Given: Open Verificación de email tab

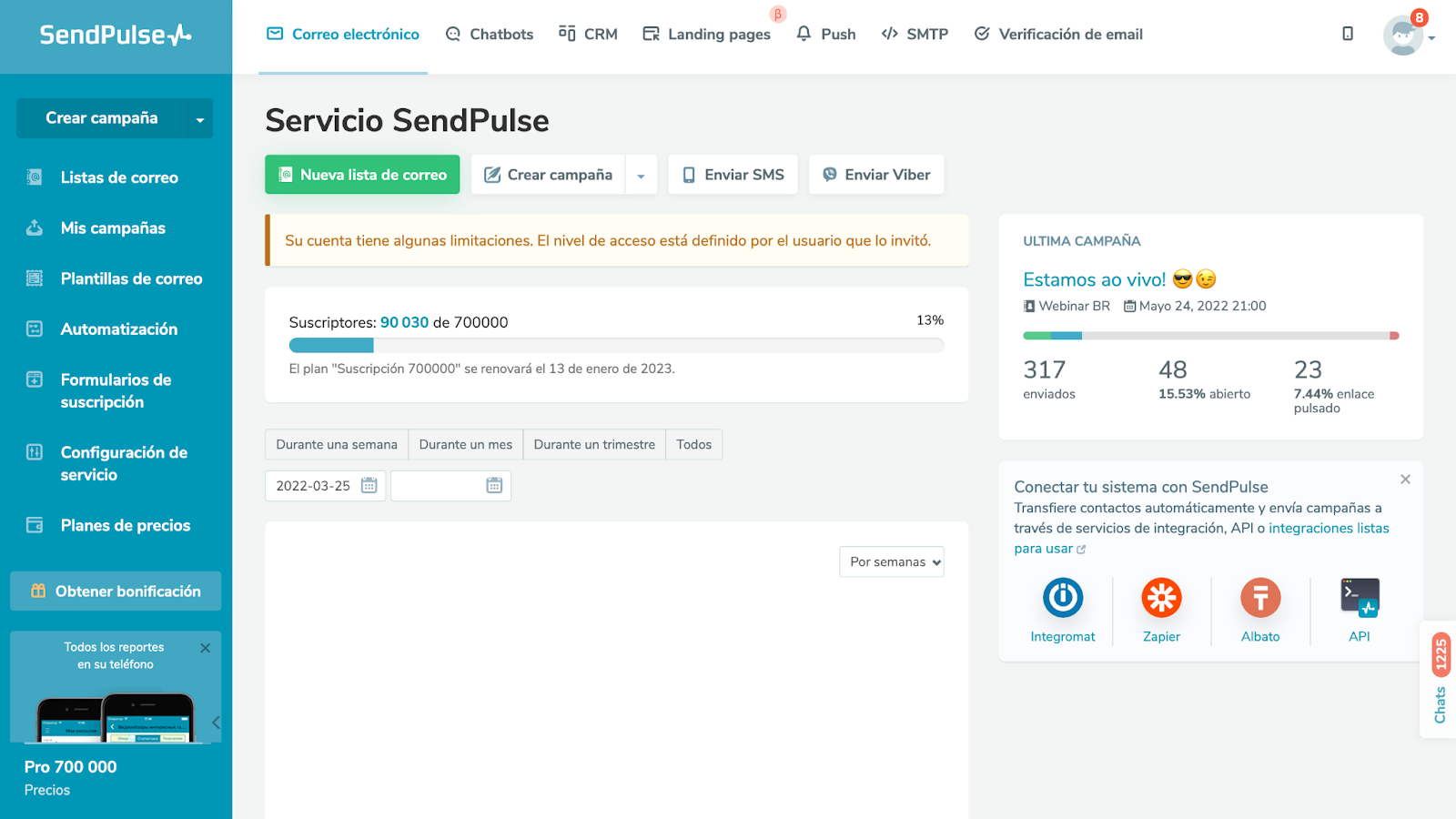Looking at the screenshot, I should click(1058, 35).
